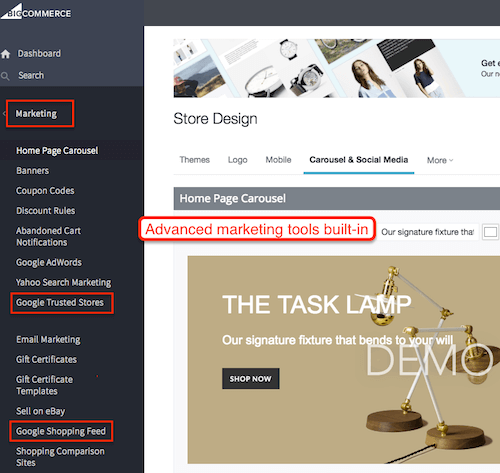Open Discount Rules menu item
This screenshot has width=500, height=473.
point(46,211)
